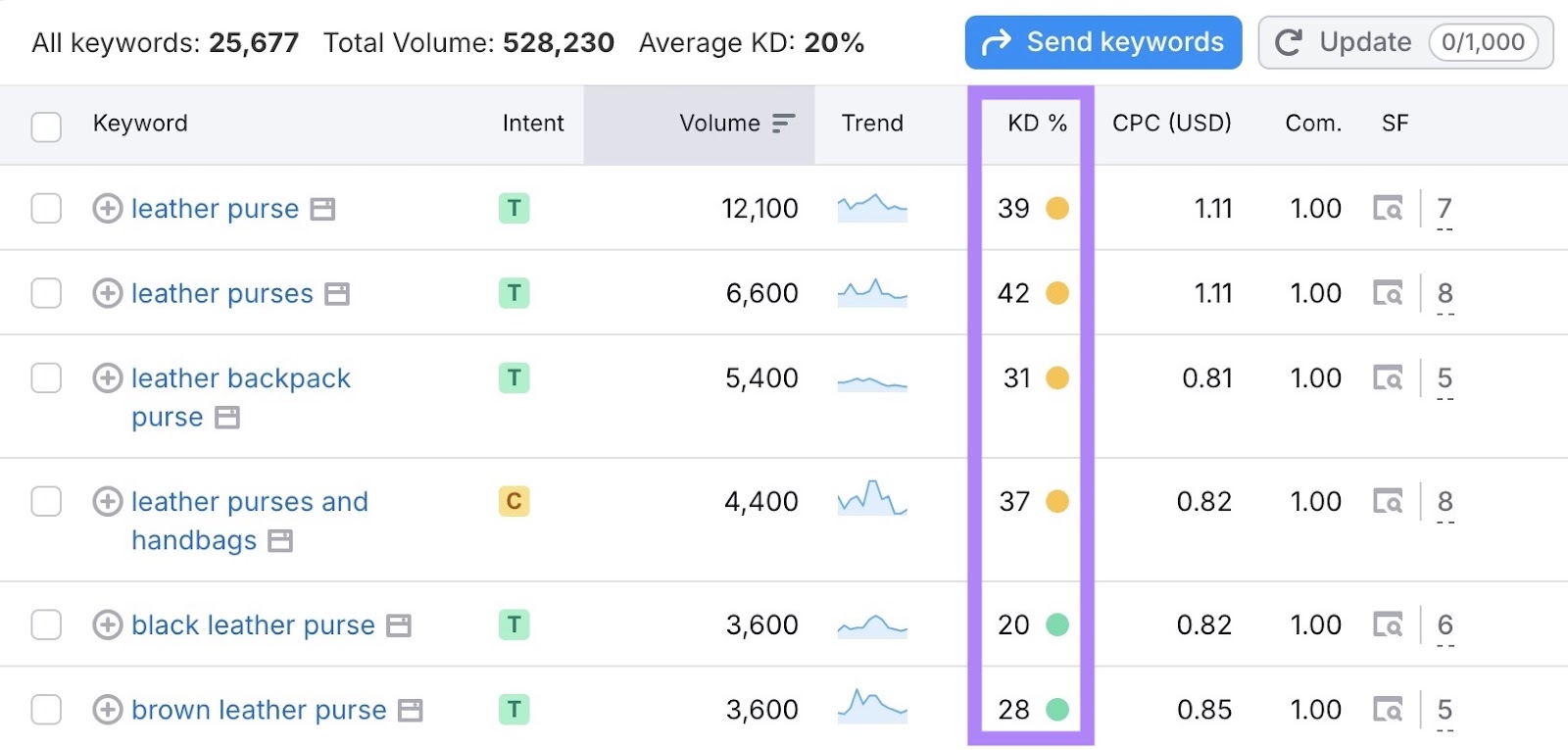
Task: Open SERP features icon for leather purses row
Action: [x=1387, y=293]
